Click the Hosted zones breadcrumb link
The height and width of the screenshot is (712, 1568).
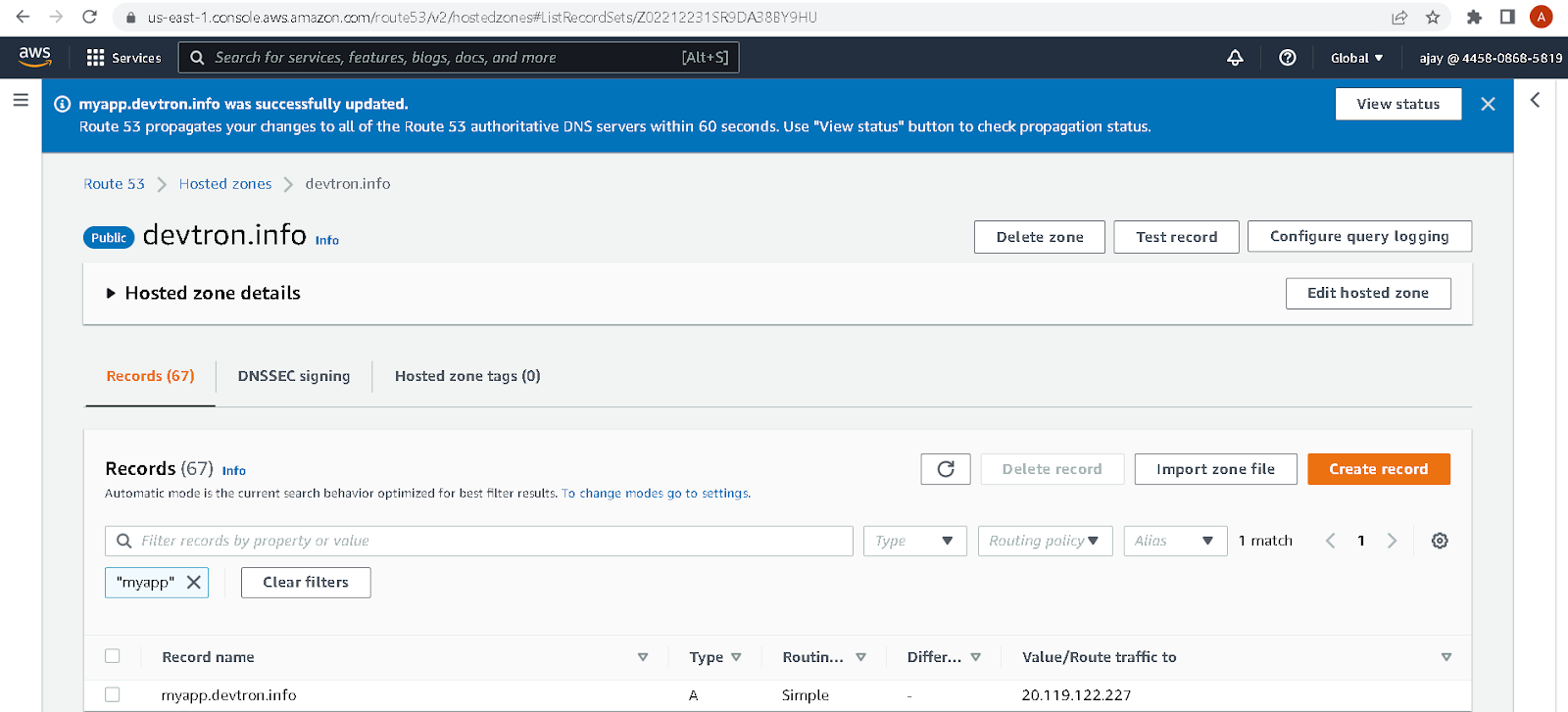(x=225, y=184)
